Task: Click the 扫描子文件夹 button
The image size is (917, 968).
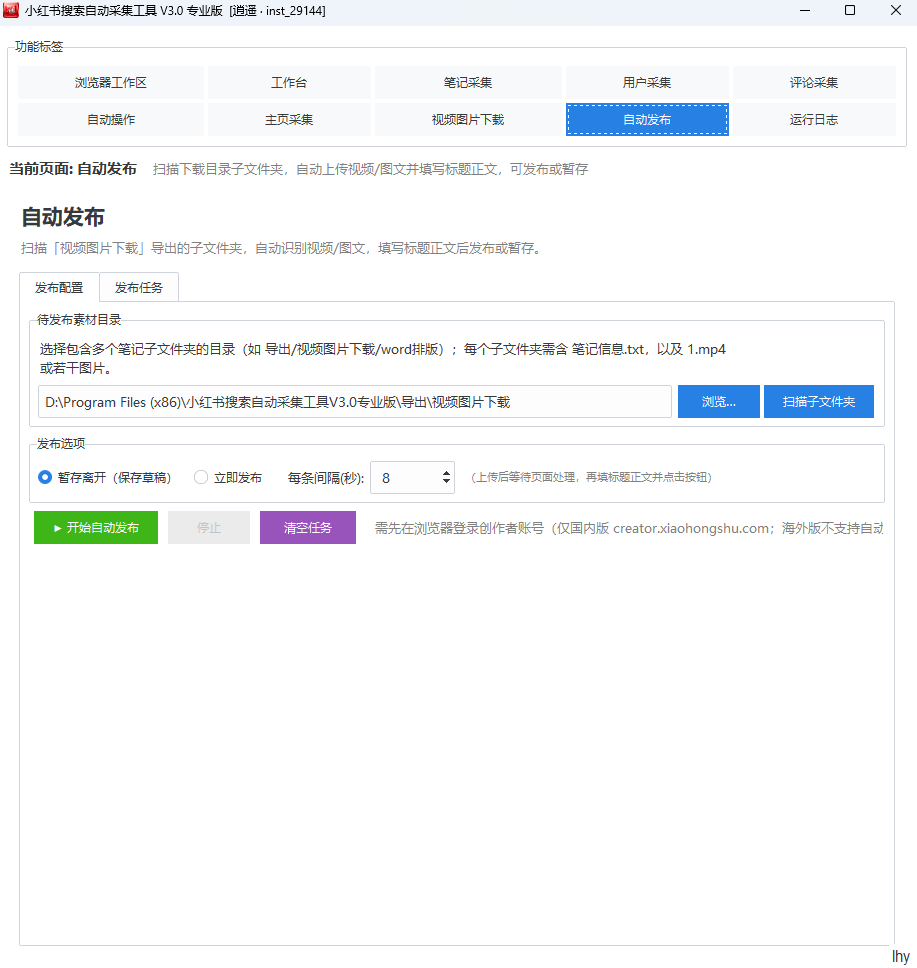Action: (819, 402)
